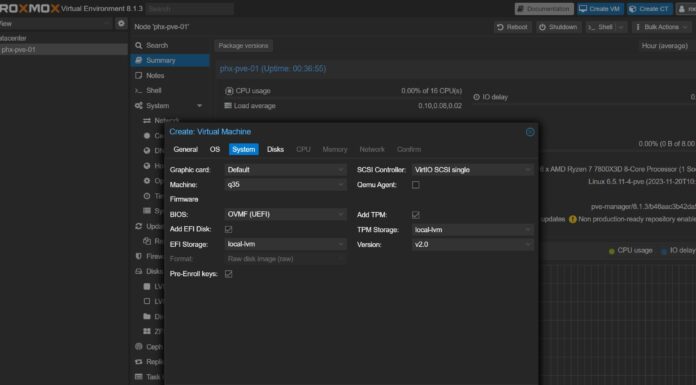Click the Replication icon in the node menu
696x385 pixels.
138,361
